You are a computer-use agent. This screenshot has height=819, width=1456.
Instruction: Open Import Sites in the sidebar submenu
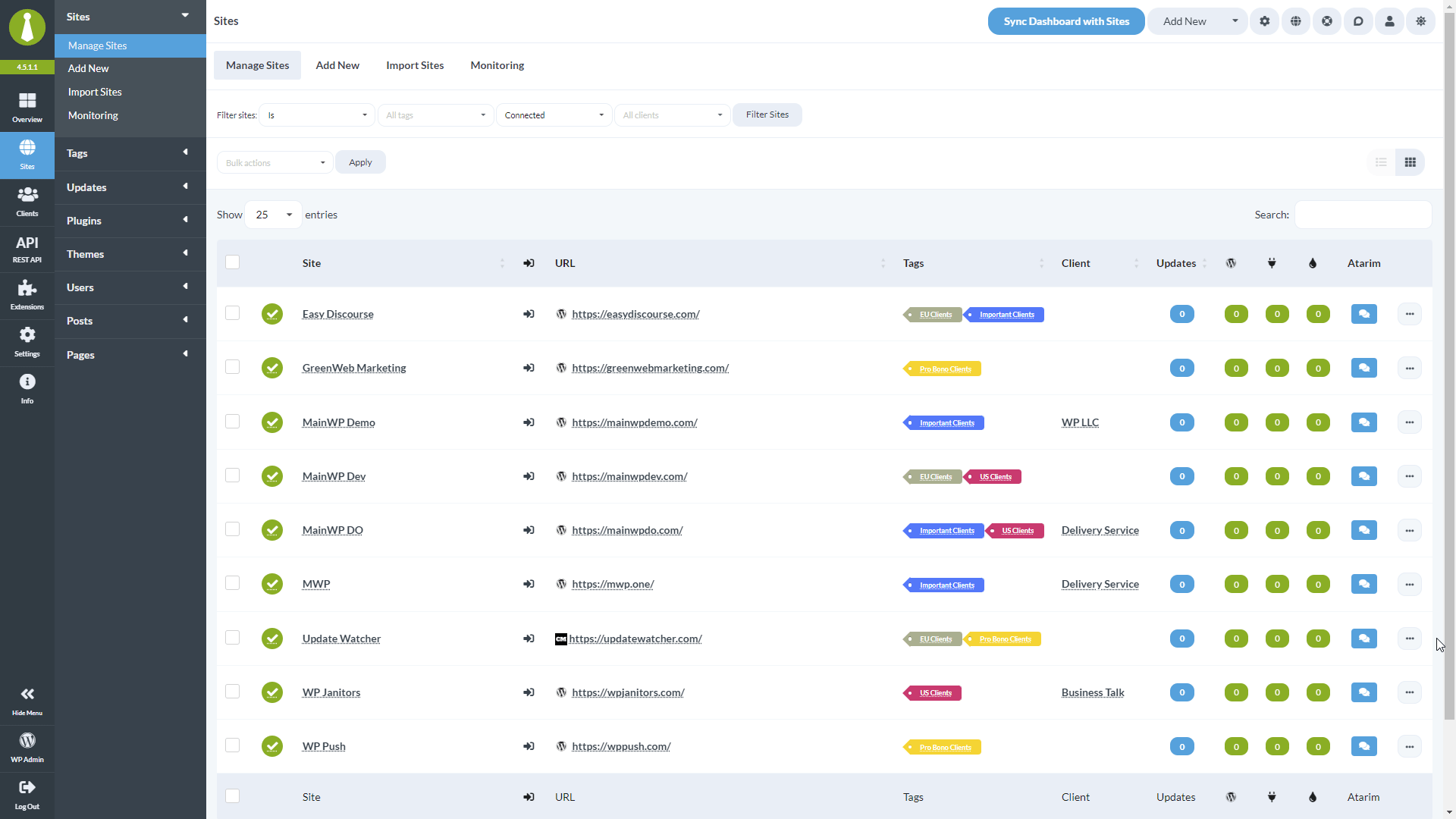pyautogui.click(x=95, y=92)
